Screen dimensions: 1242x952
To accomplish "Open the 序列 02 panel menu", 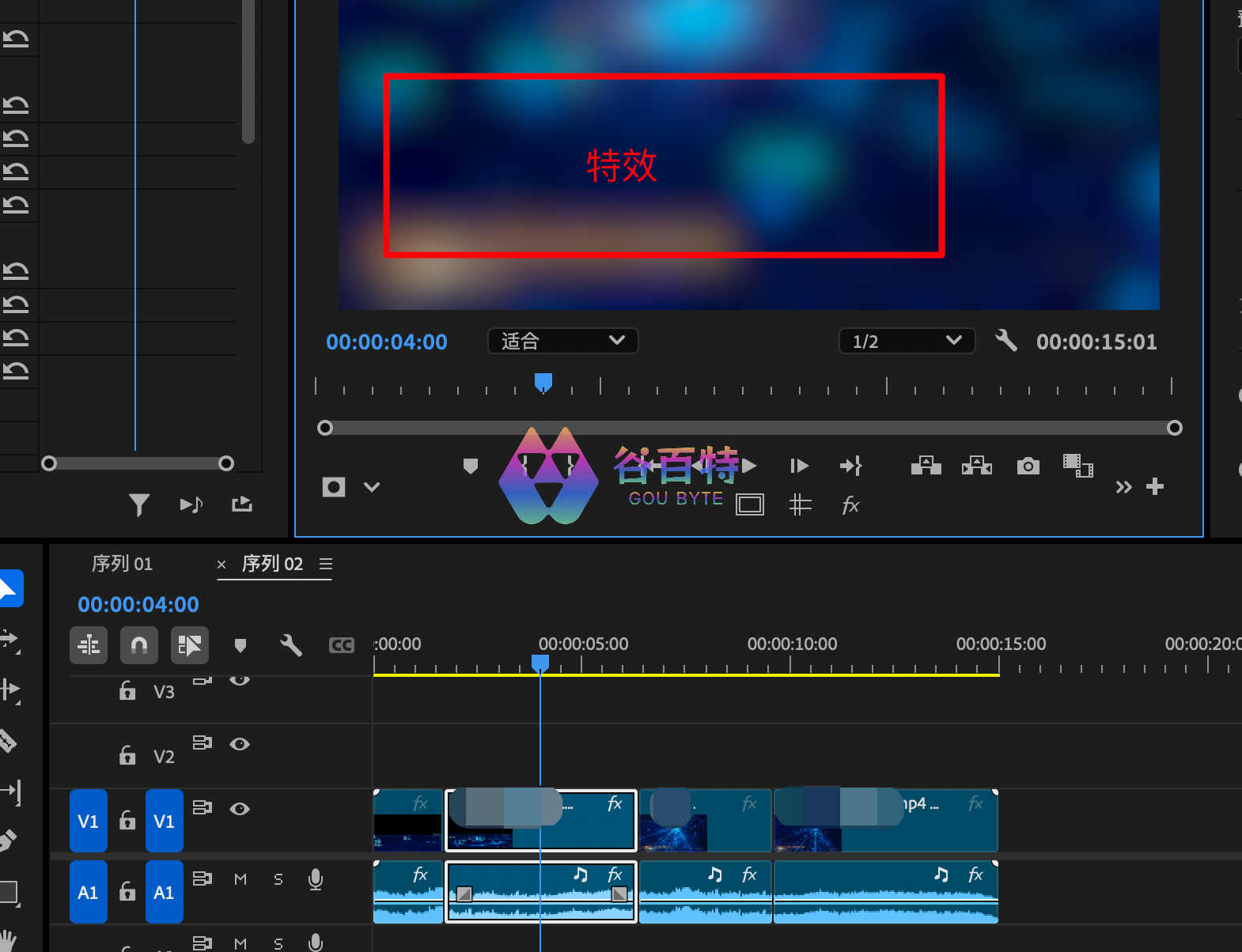I will [x=326, y=564].
